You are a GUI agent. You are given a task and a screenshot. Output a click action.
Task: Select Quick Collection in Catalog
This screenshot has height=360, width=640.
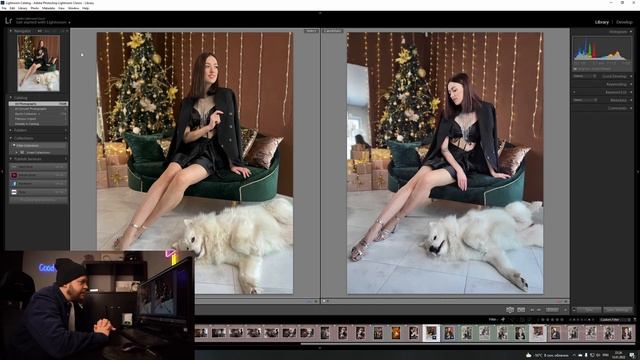pos(38,114)
